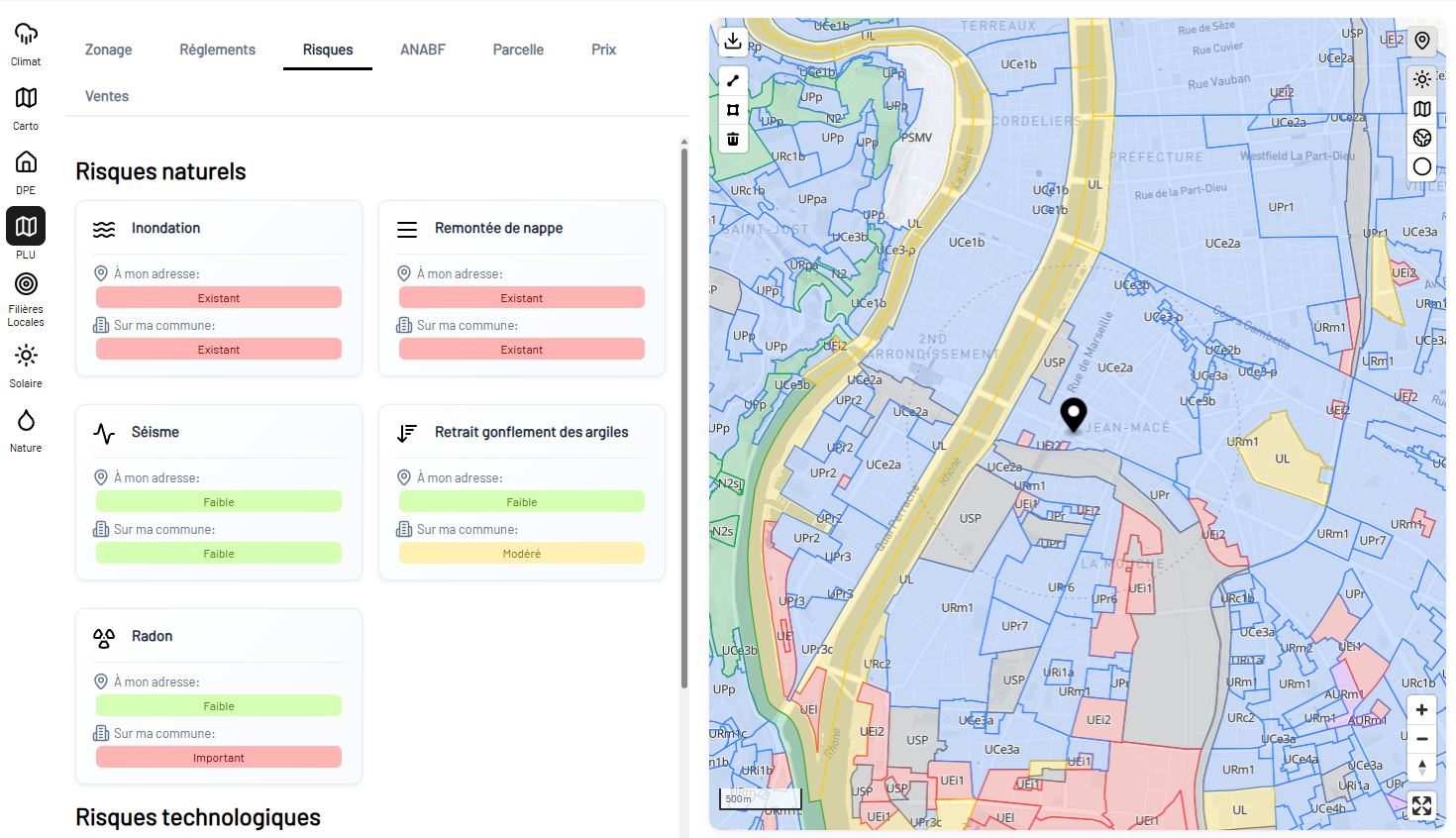Open Filières Locales in the sidebar

click(26, 299)
